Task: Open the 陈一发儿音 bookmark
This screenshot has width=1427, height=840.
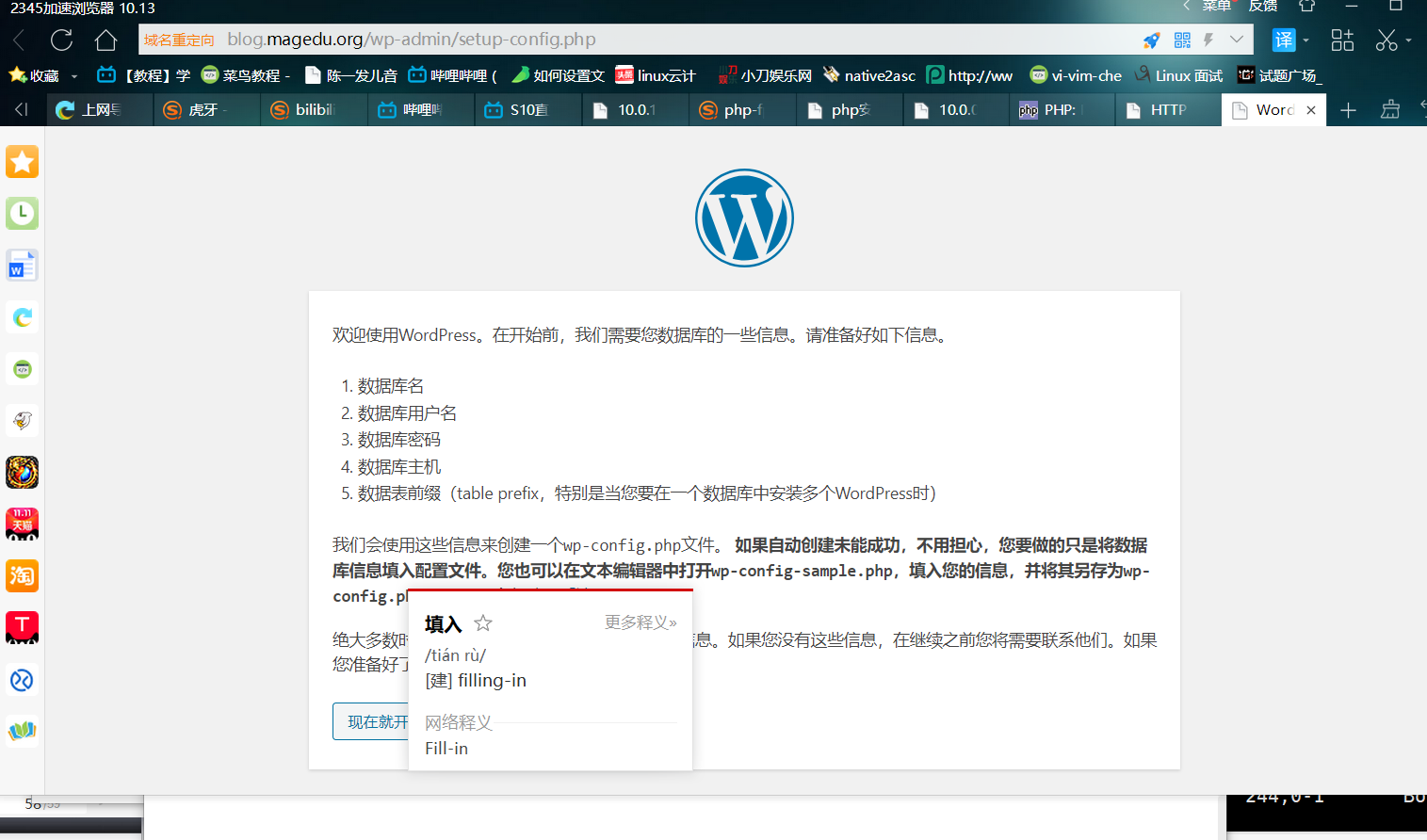Action: tap(351, 75)
